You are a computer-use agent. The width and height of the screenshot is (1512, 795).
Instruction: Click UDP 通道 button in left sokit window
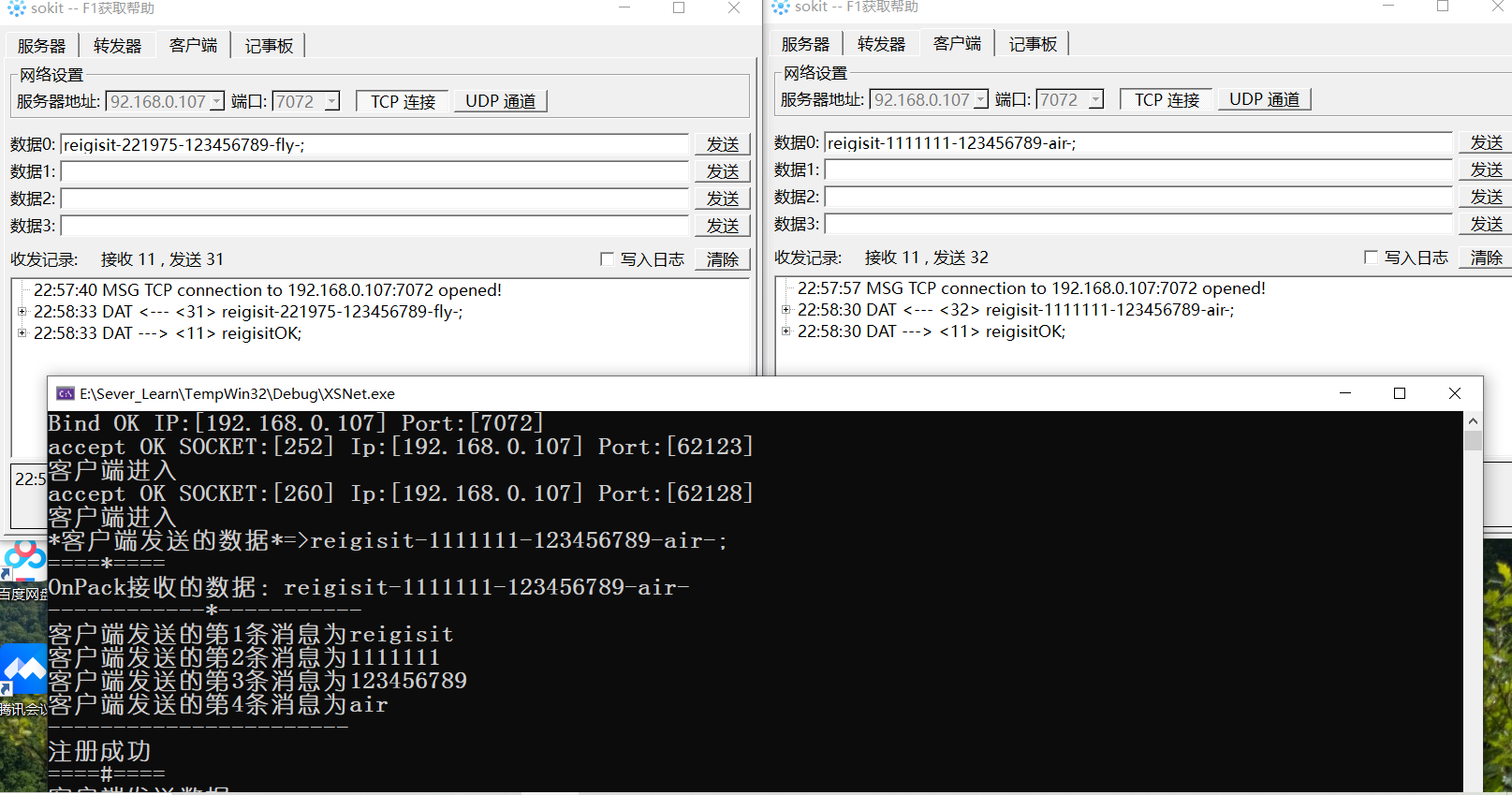(501, 101)
